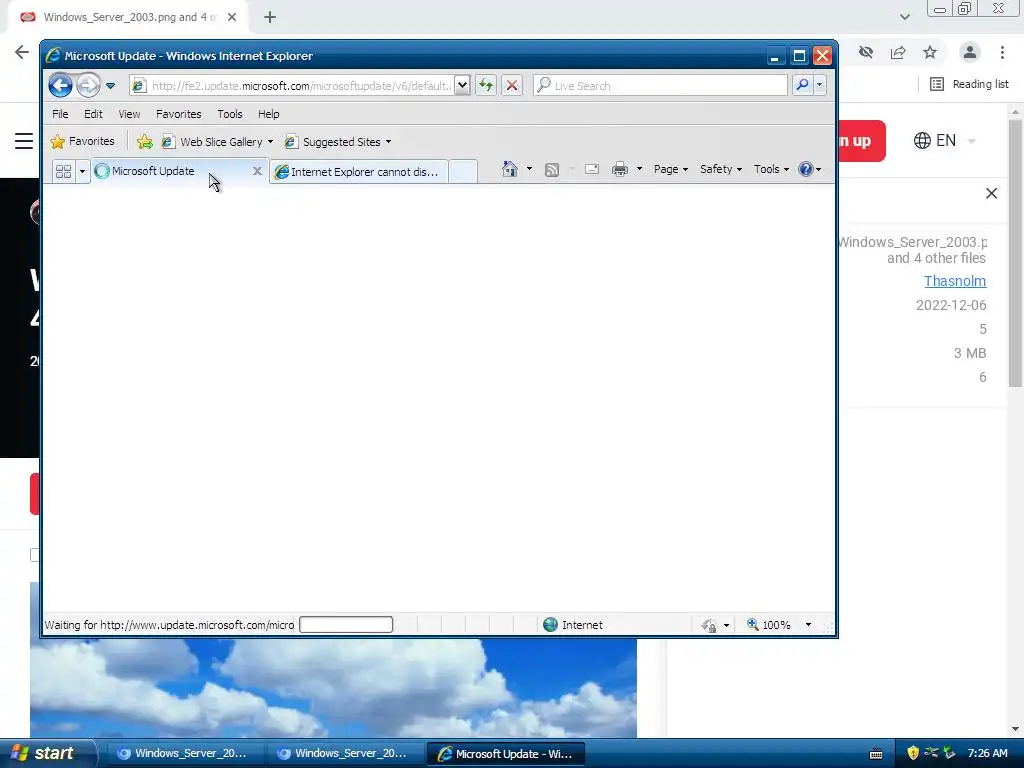Click the blue Help question mark icon
This screenshot has width=1024, height=768.
[x=806, y=169]
